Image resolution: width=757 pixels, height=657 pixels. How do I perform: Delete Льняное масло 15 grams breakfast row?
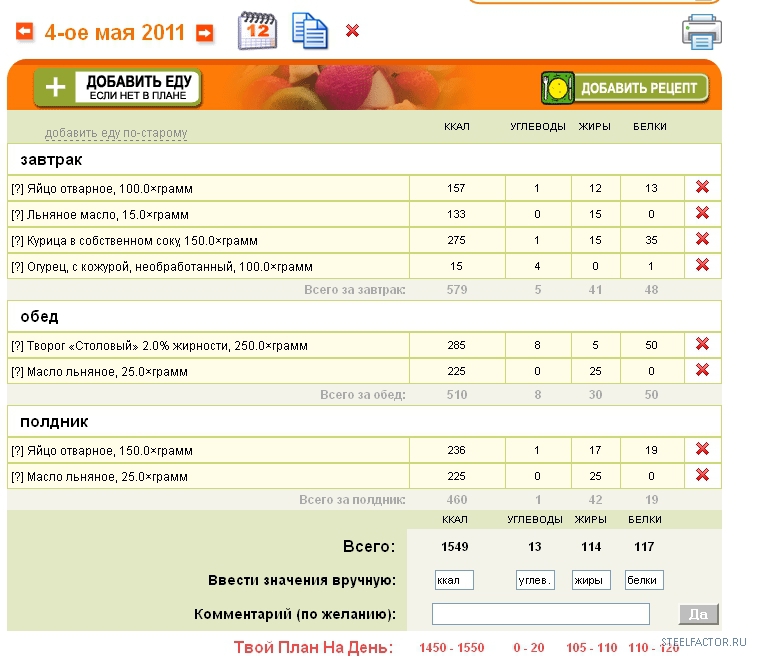(702, 213)
